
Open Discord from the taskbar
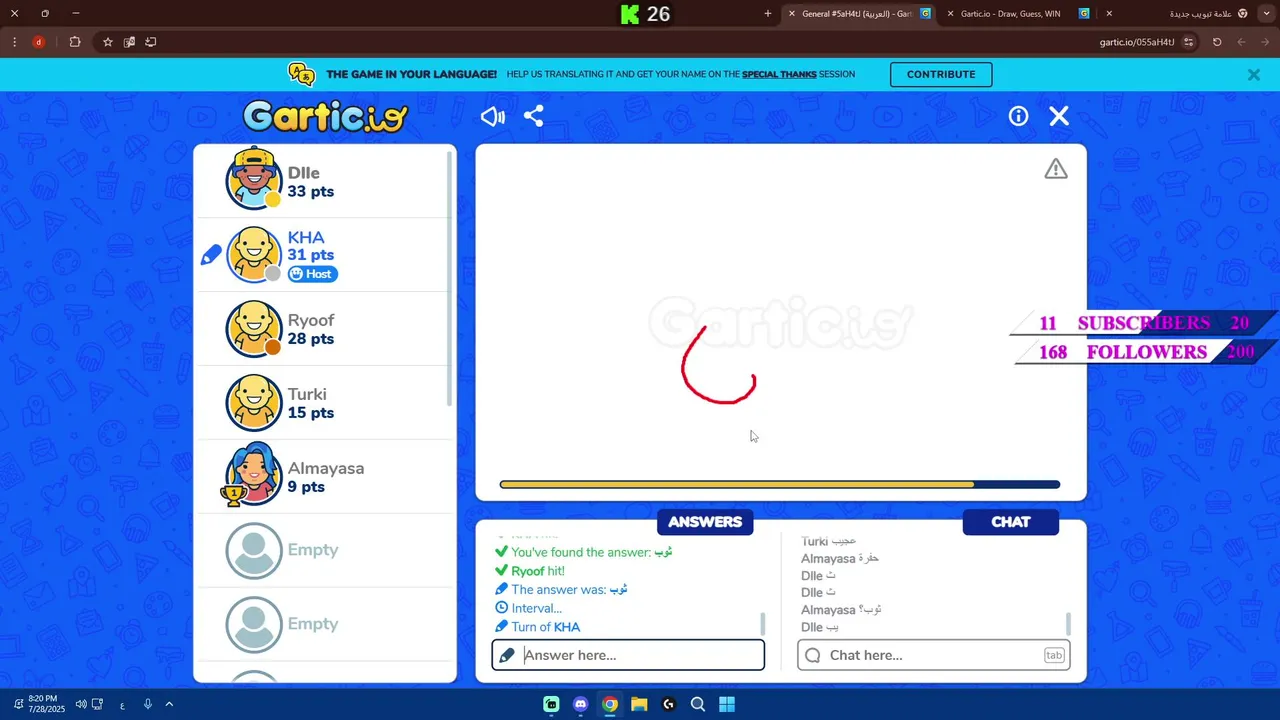[x=580, y=704]
